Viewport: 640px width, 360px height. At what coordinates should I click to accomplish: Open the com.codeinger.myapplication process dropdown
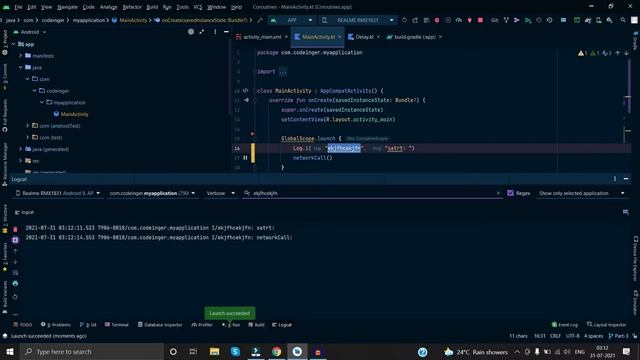click(x=152, y=193)
